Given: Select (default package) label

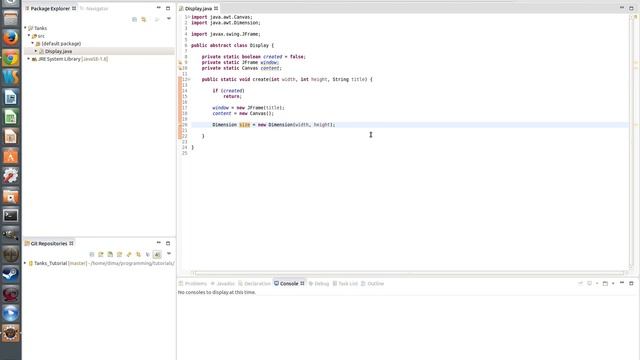Looking at the screenshot, I should click(61, 44).
